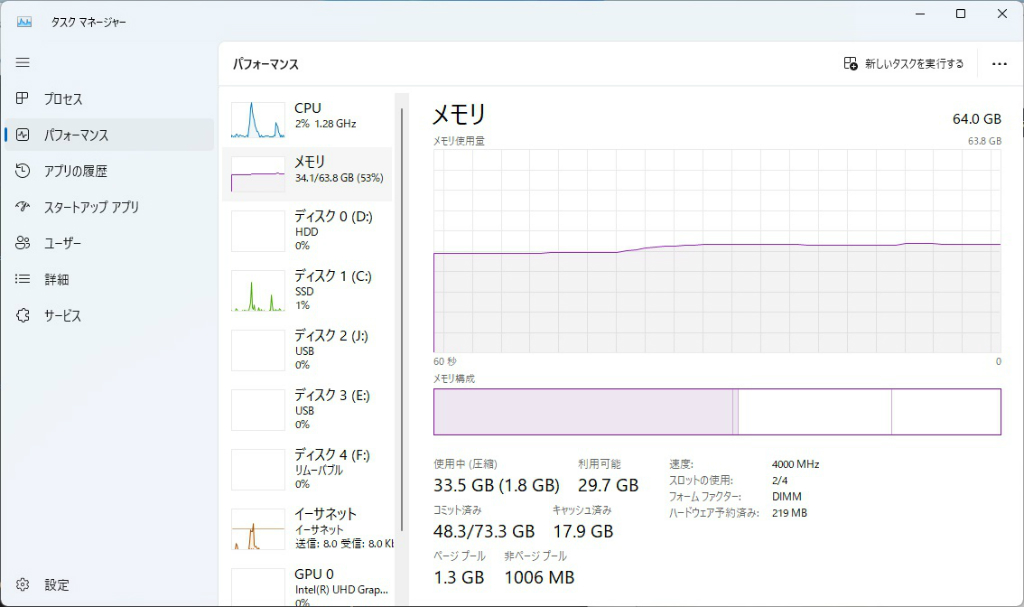The width and height of the screenshot is (1024, 607).
Task: Click the アプリの履歴 clock icon
Action: pos(22,171)
